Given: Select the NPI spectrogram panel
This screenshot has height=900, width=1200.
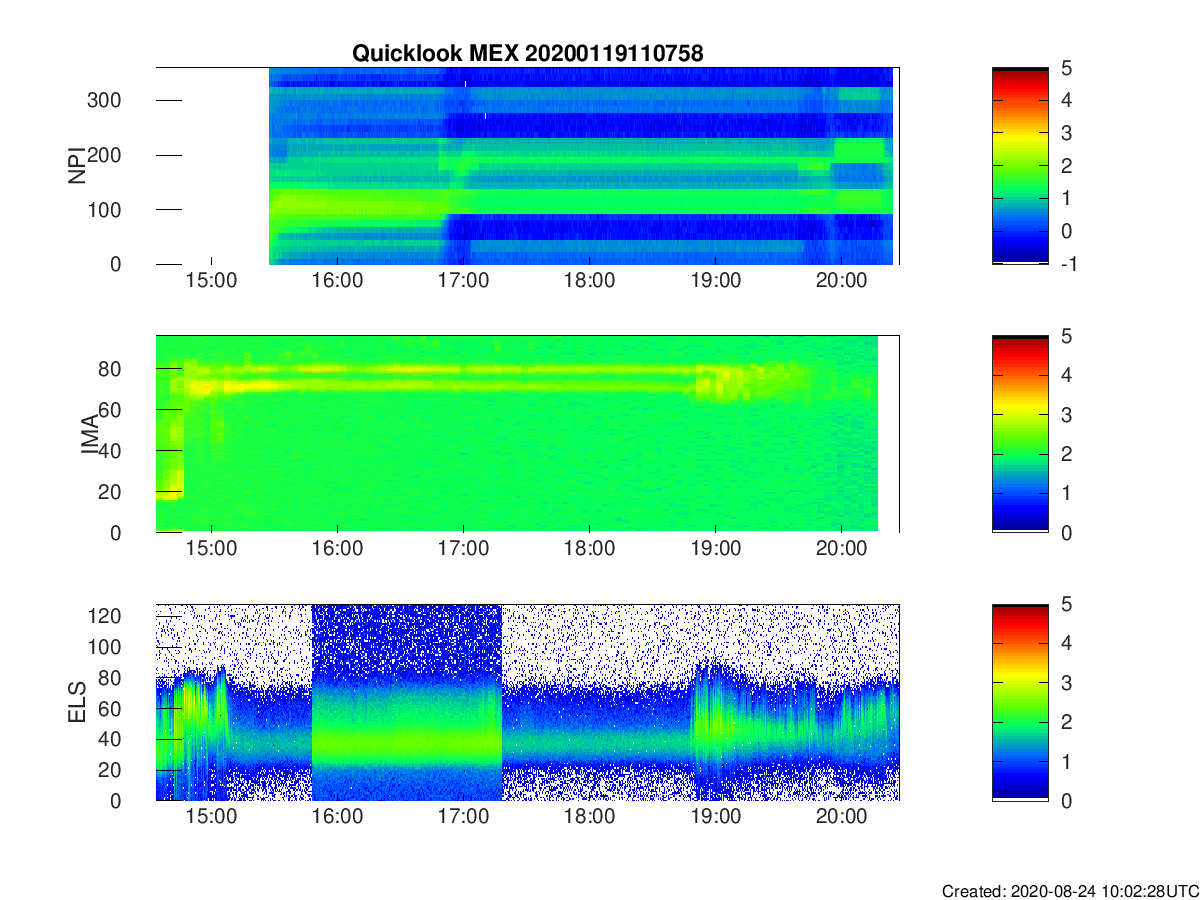Looking at the screenshot, I should 528,166.
